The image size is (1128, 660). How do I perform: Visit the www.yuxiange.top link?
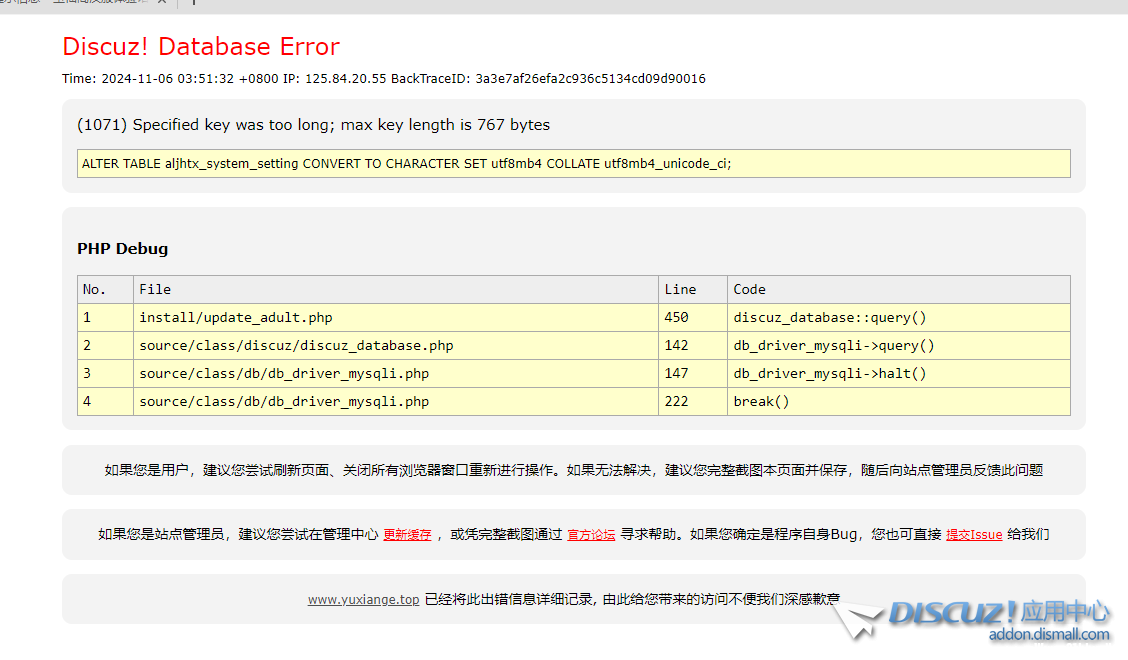(x=363, y=600)
